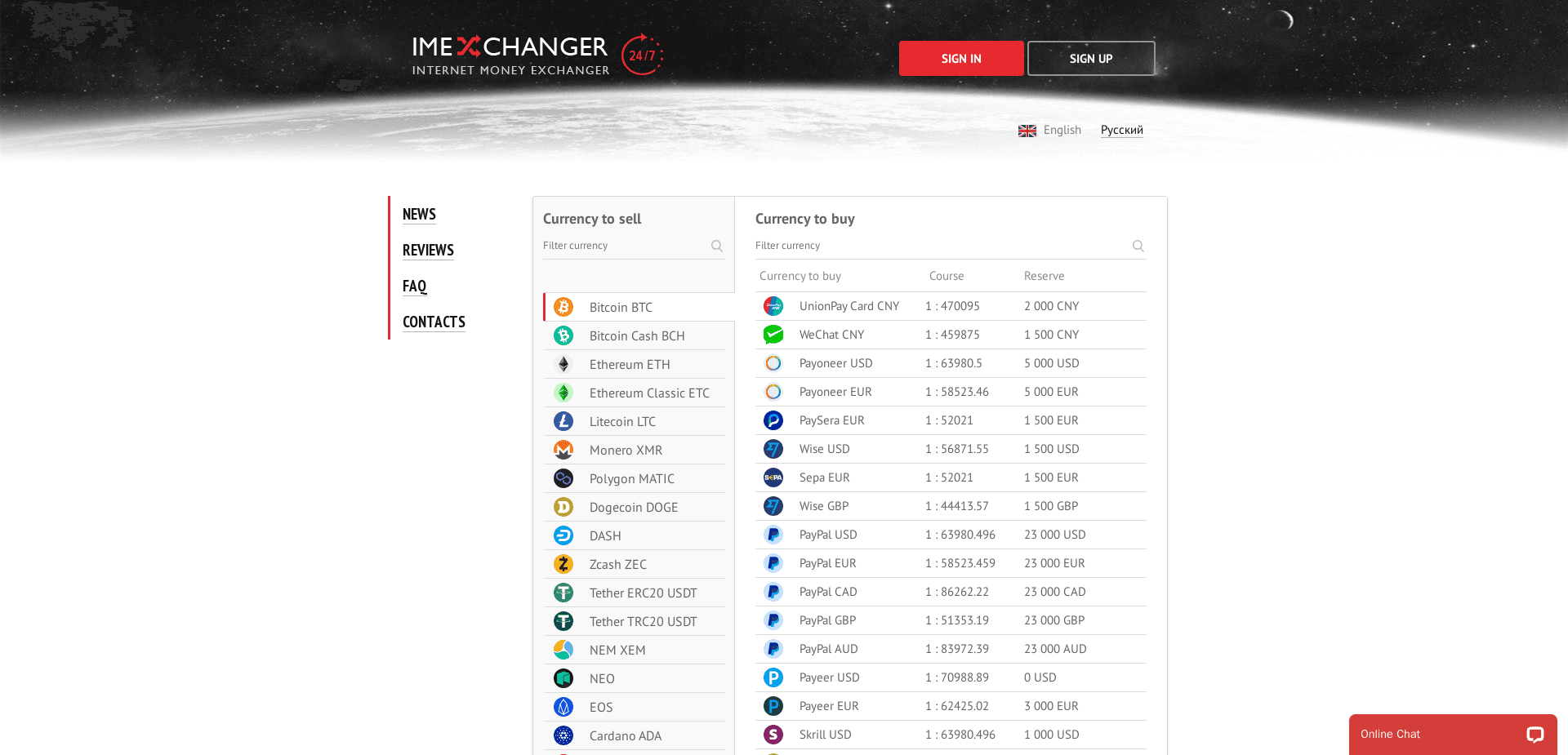Viewport: 1568px width, 755px height.
Task: Click the Litecoin LTC coin icon
Action: (563, 421)
